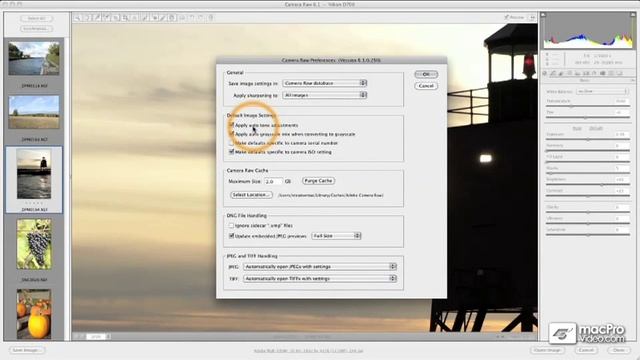This screenshot has height=360, width=640.
Task: Open Apply sharpening to dropdown
Action: click(x=325, y=95)
